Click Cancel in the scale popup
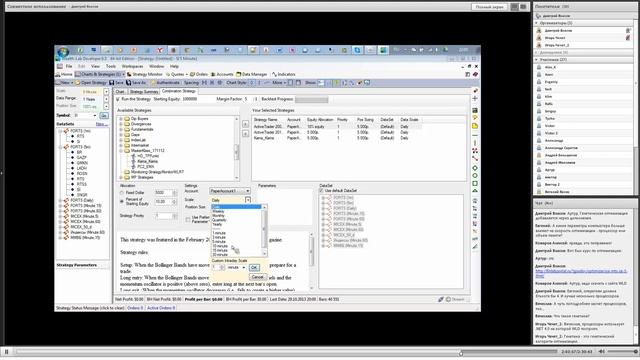The width and height of the screenshot is (640, 360). (257, 277)
